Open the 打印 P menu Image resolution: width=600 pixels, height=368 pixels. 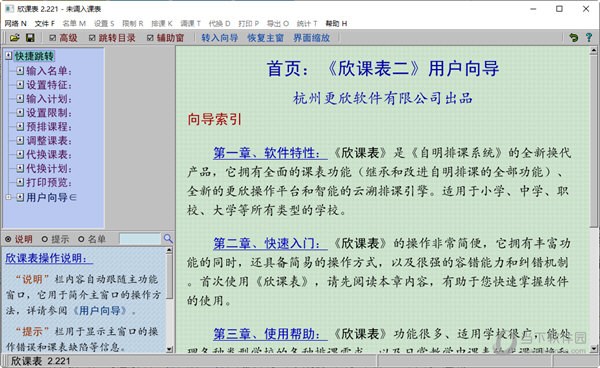pyautogui.click(x=249, y=23)
